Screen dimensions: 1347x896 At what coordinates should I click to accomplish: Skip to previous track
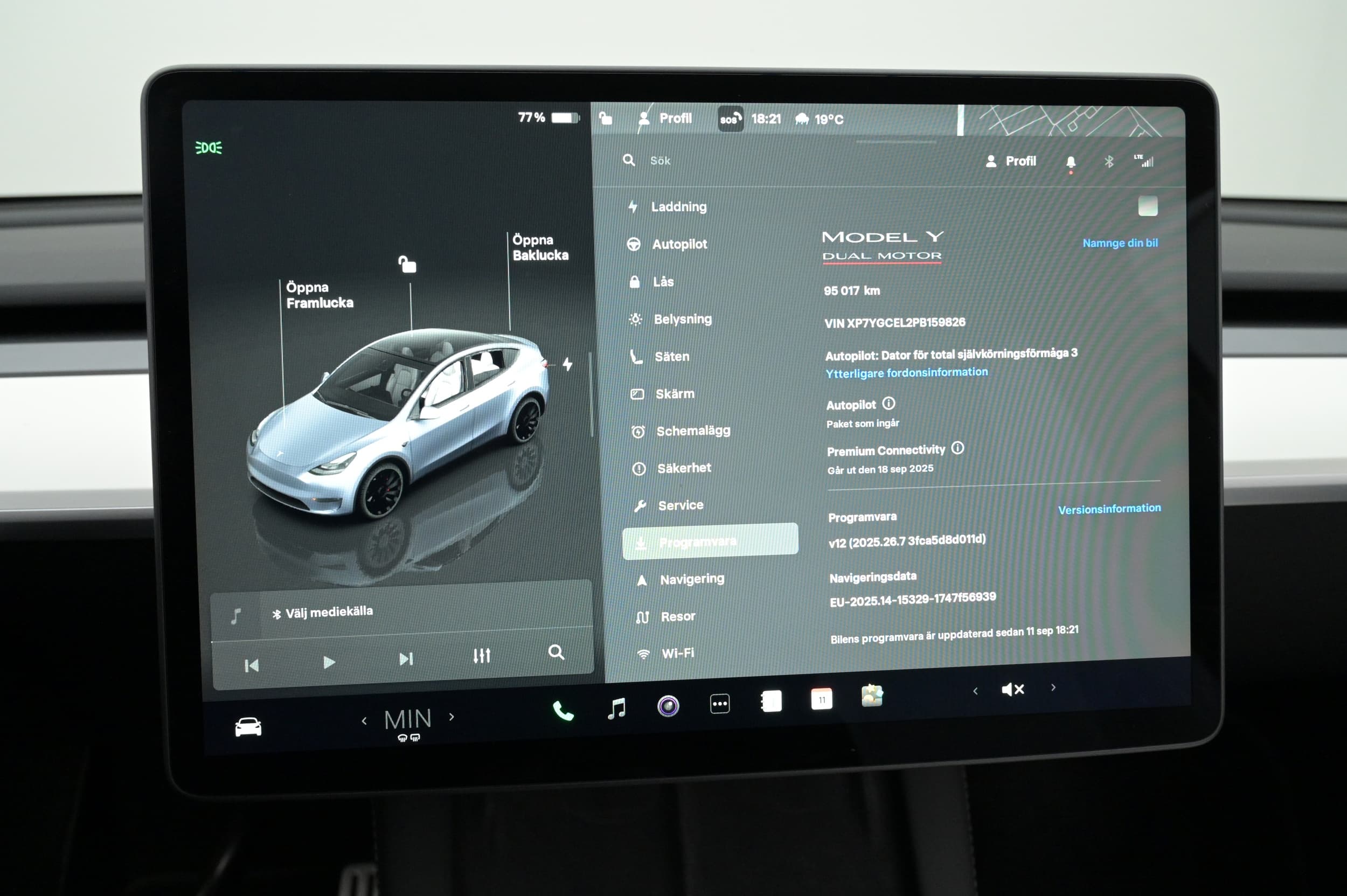coord(252,666)
